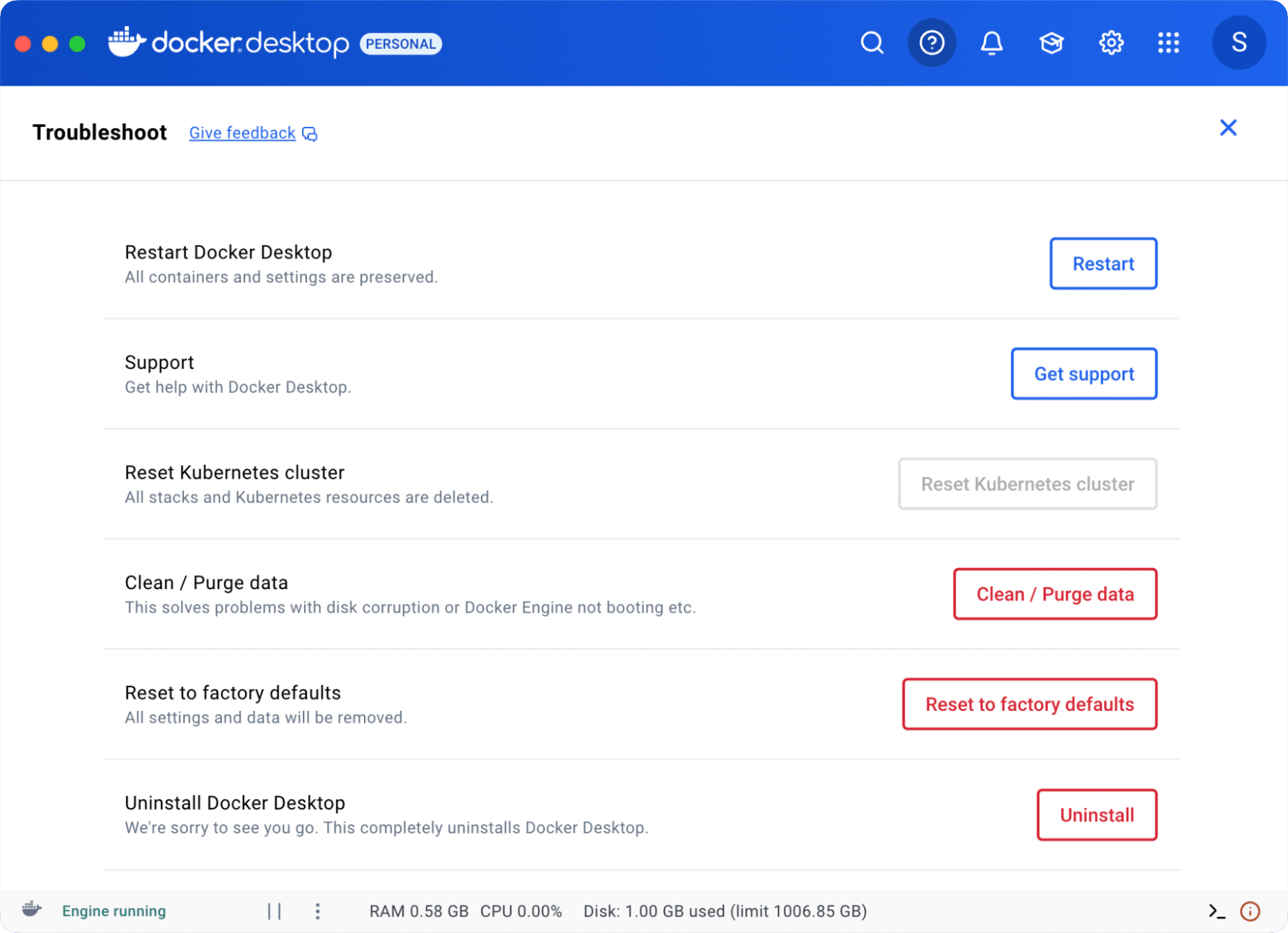1288x933 pixels.
Task: Open the account profile avatar labeled S
Action: 1238,43
